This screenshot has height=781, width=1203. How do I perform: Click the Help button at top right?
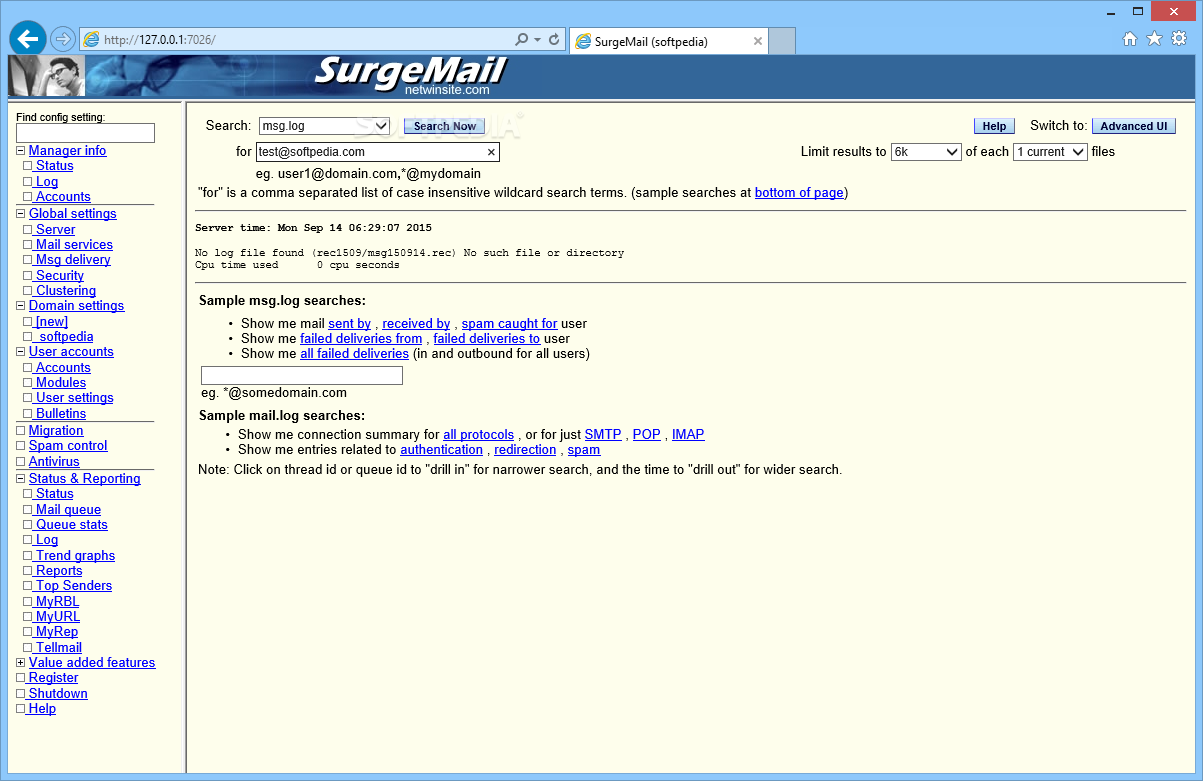tap(994, 126)
